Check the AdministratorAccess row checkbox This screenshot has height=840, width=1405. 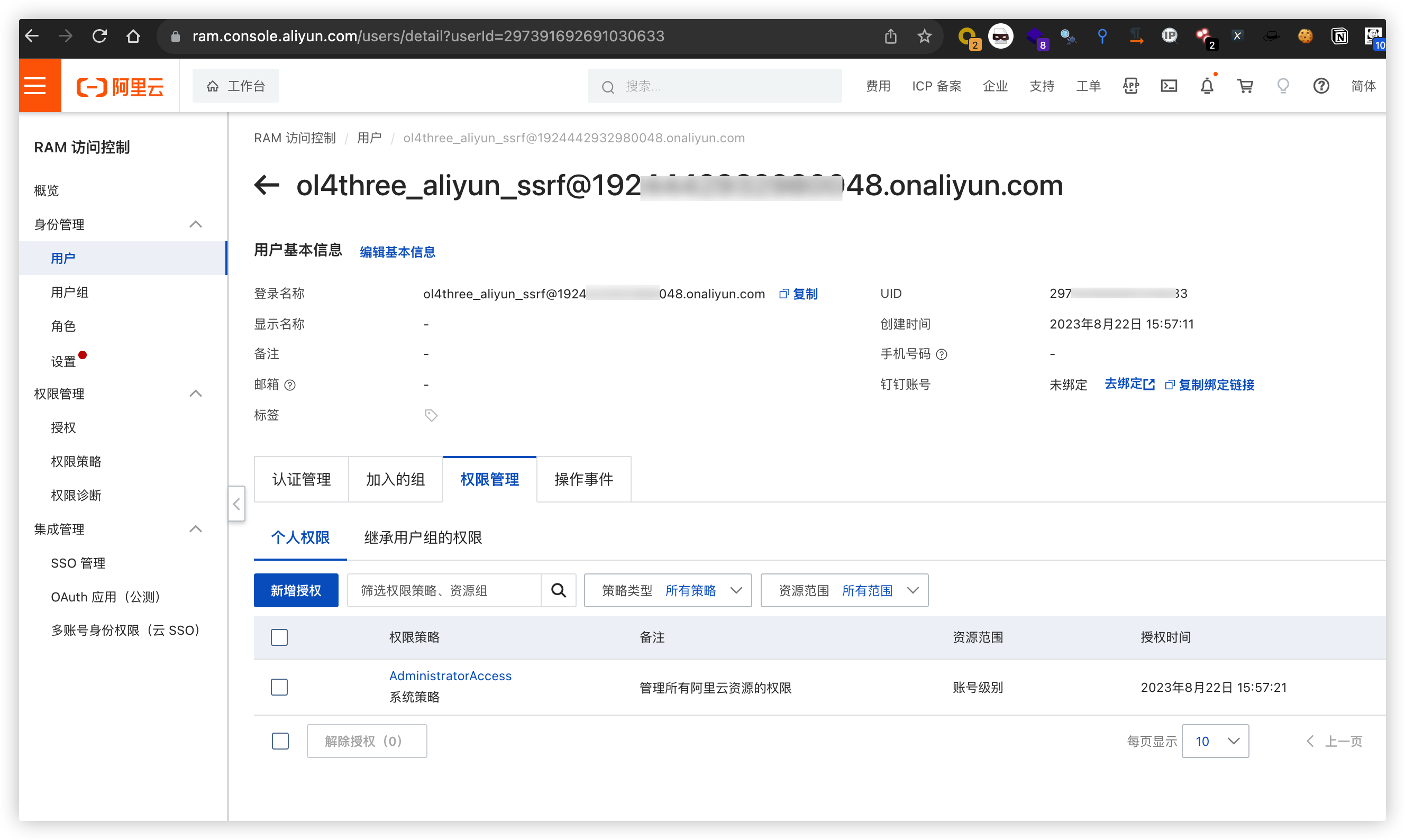point(279,687)
